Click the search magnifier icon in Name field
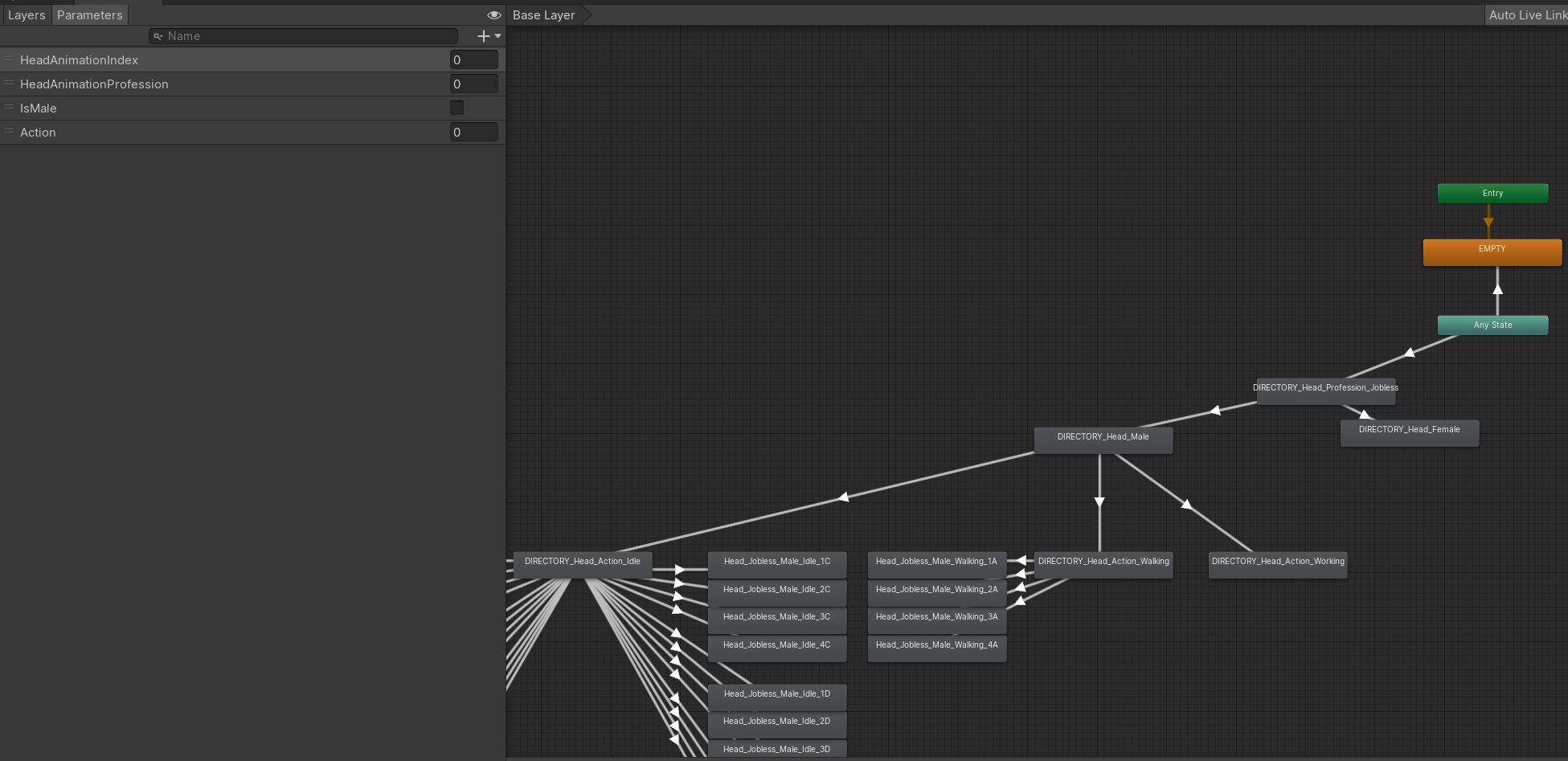 point(158,36)
